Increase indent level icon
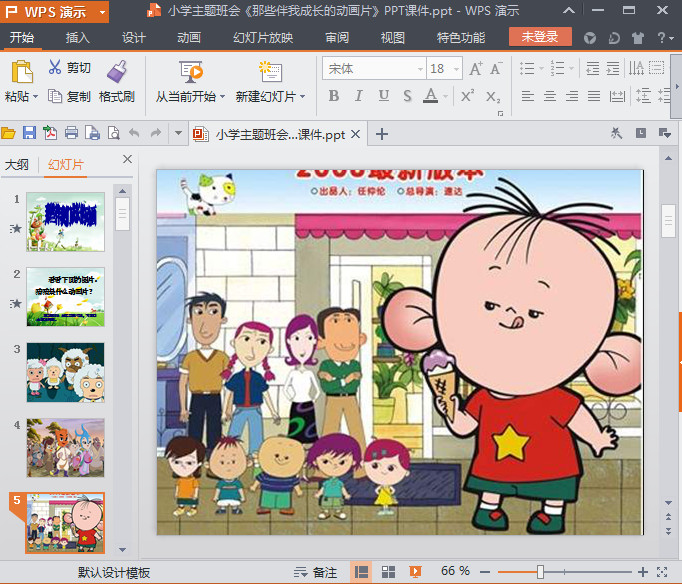The image size is (682, 584). point(613,68)
